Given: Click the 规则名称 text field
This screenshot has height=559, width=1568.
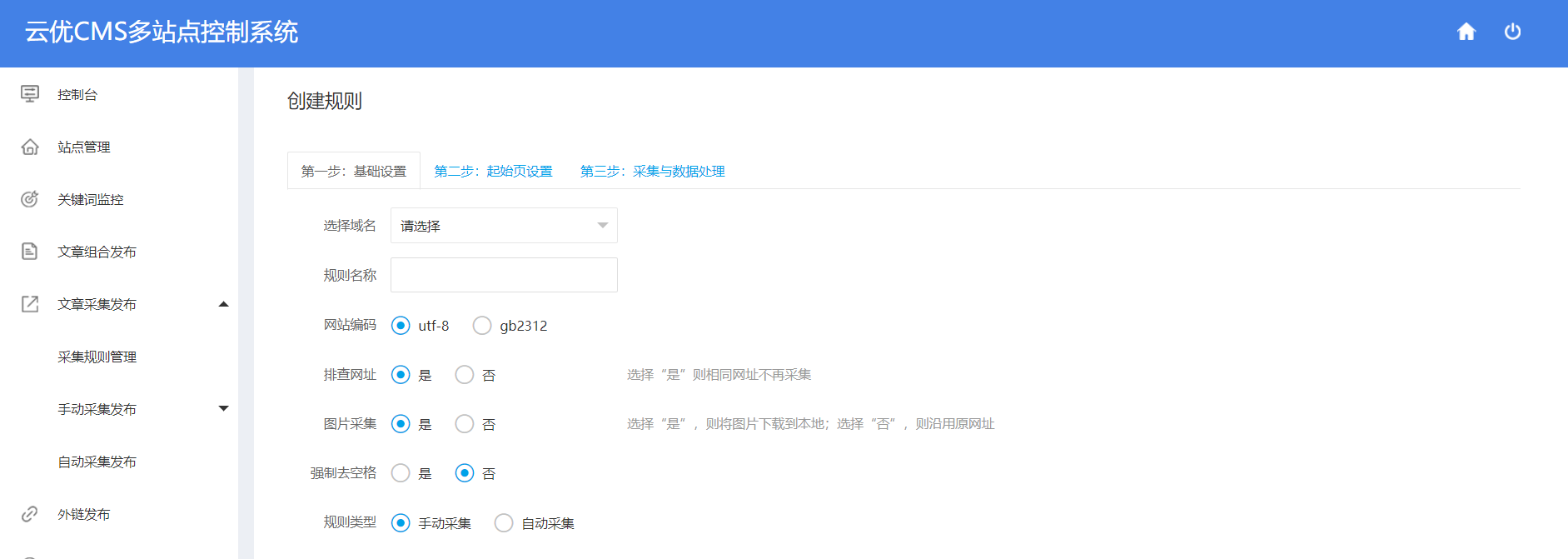Looking at the screenshot, I should coord(504,275).
